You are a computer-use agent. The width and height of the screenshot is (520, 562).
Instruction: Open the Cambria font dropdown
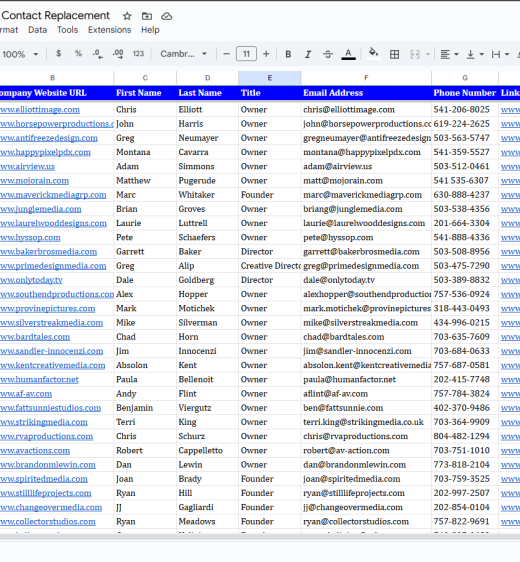tap(183, 54)
